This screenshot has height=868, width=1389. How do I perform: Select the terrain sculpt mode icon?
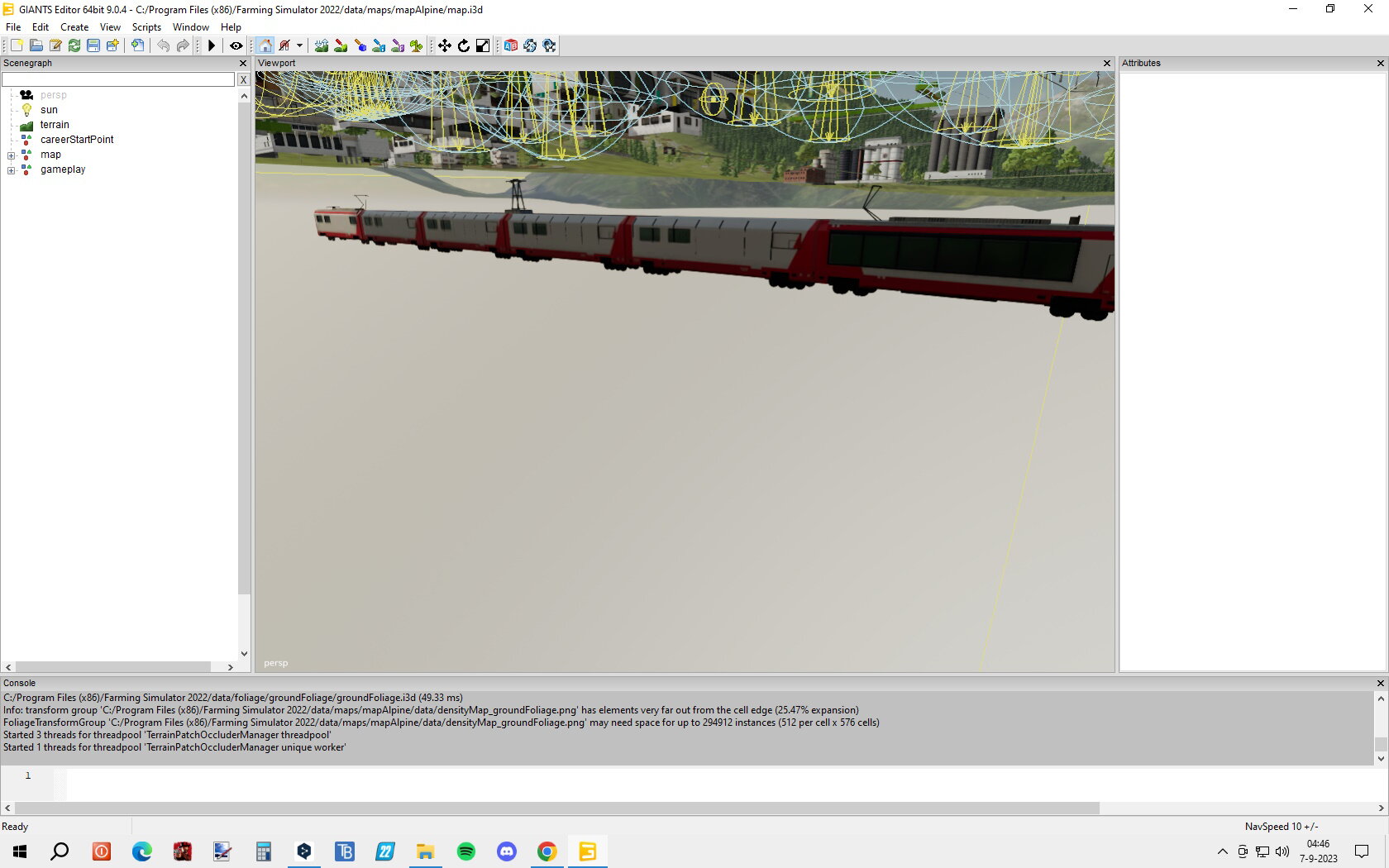[x=322, y=45]
